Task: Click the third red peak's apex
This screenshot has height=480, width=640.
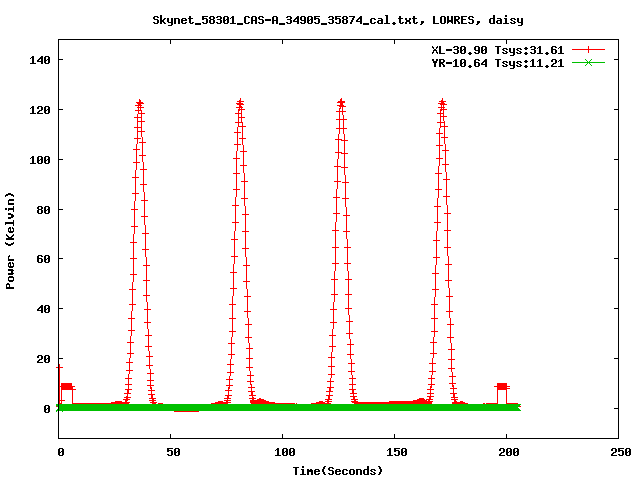Action: click(x=341, y=102)
